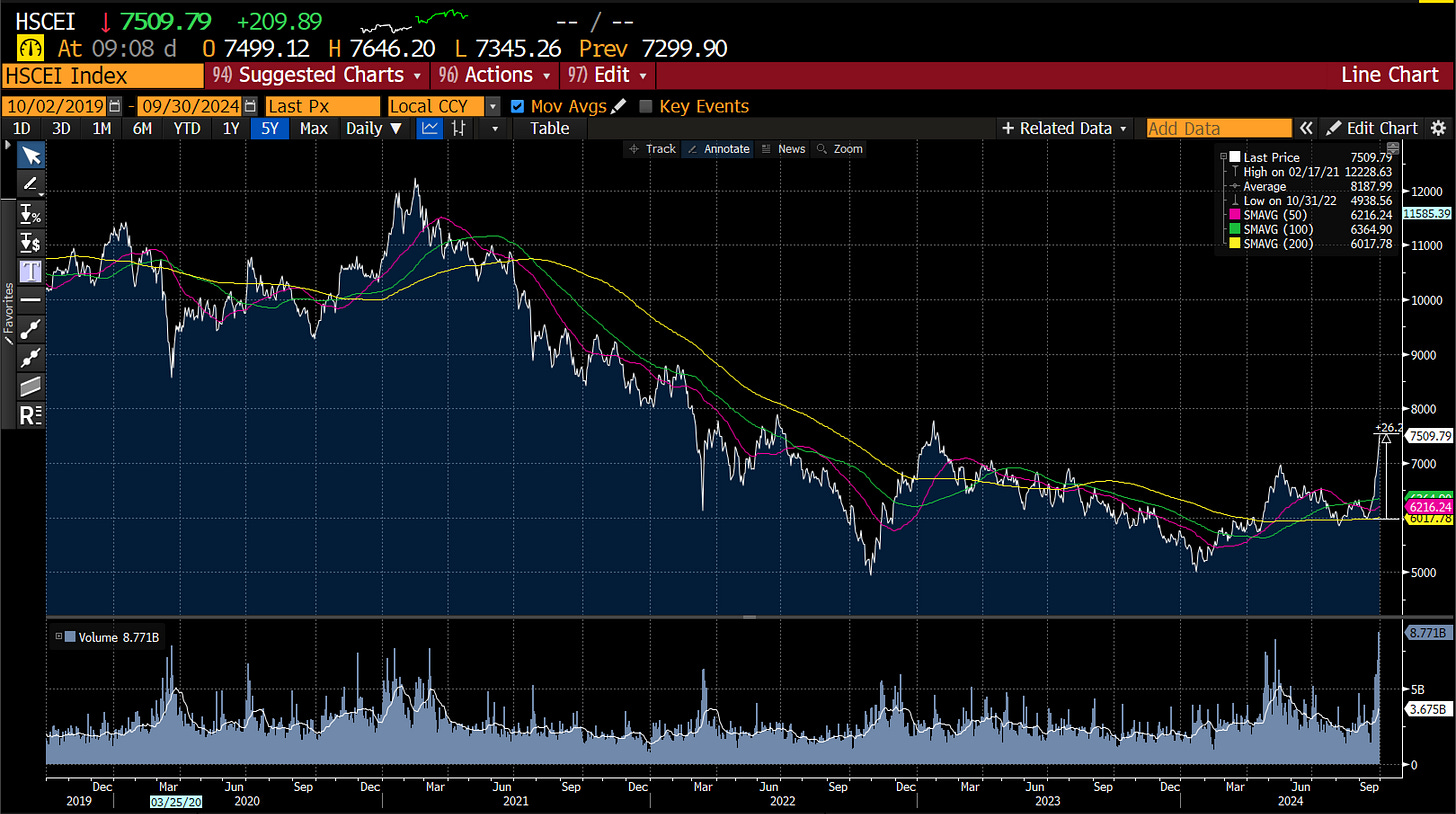1456x814 pixels.
Task: Select the text annotation T tool
Action: [x=31, y=271]
